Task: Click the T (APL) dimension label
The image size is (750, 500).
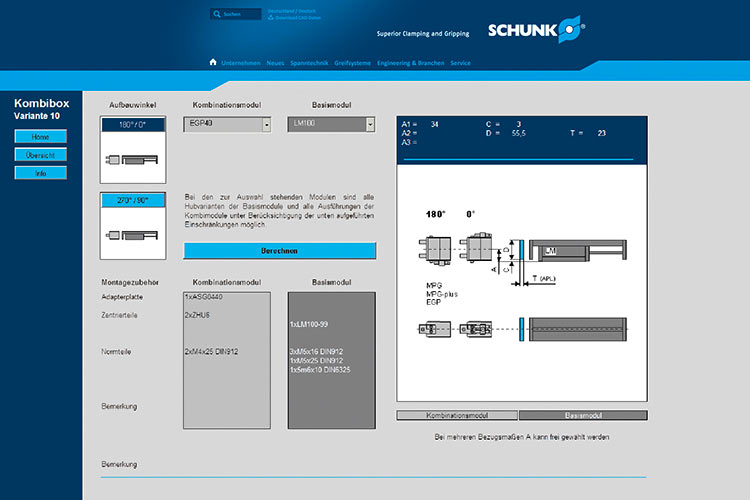Action: [x=544, y=278]
